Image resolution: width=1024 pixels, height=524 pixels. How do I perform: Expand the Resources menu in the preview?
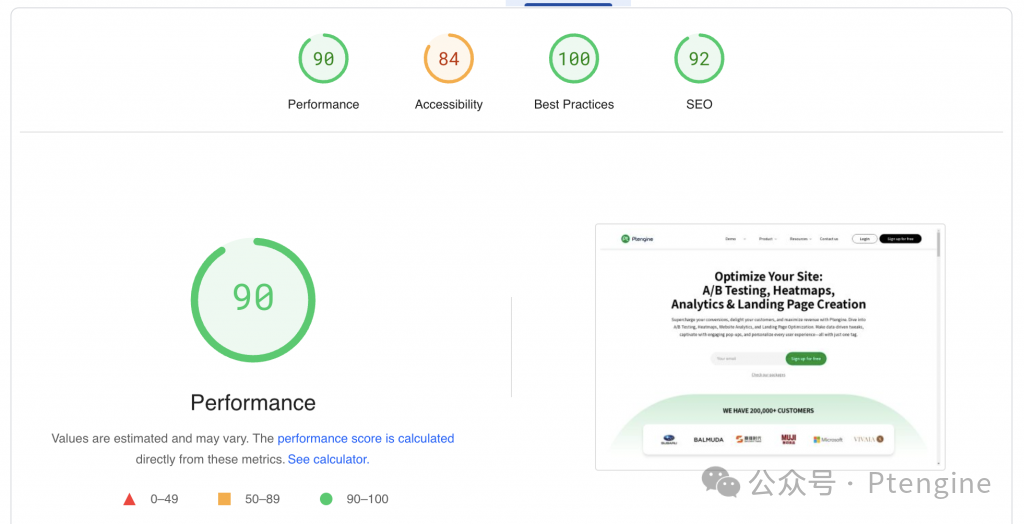pos(799,239)
